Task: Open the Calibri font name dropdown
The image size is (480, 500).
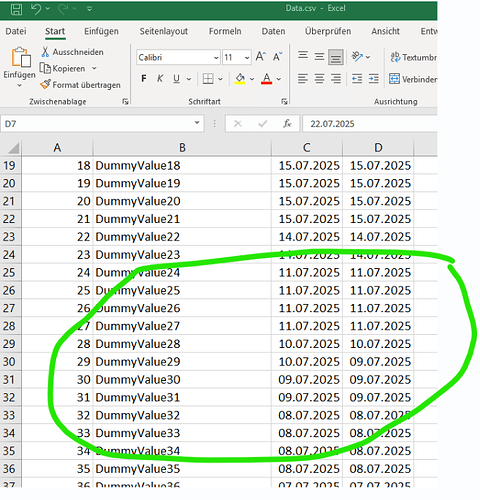Action: tap(216, 58)
